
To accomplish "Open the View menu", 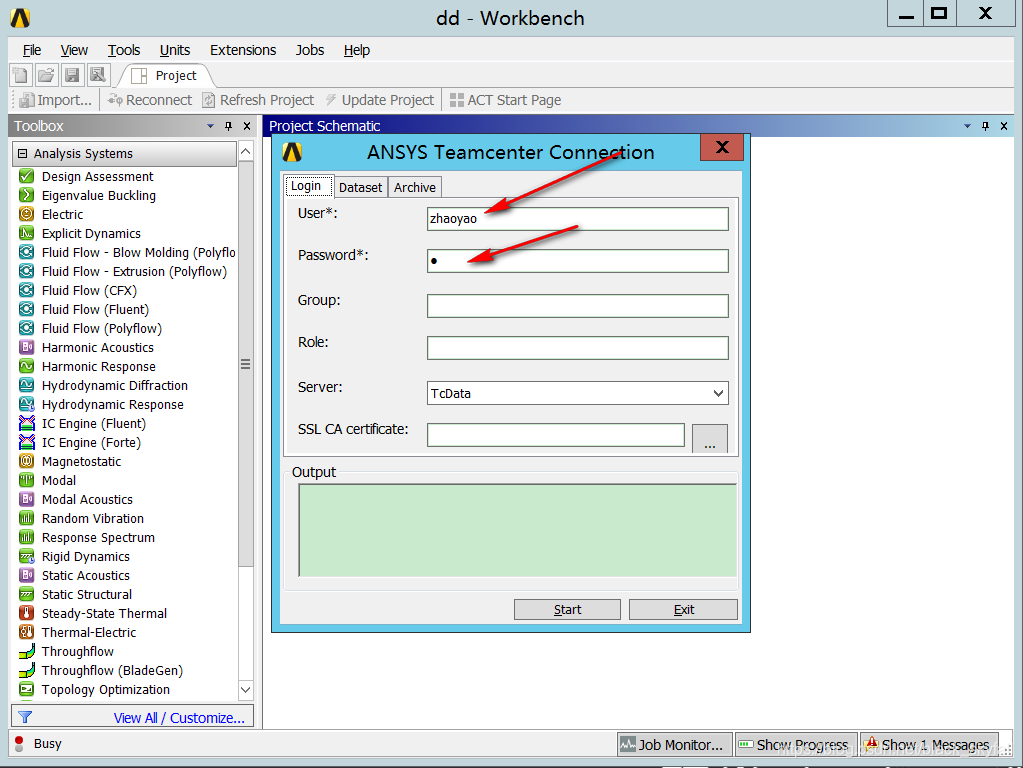I will pos(74,50).
